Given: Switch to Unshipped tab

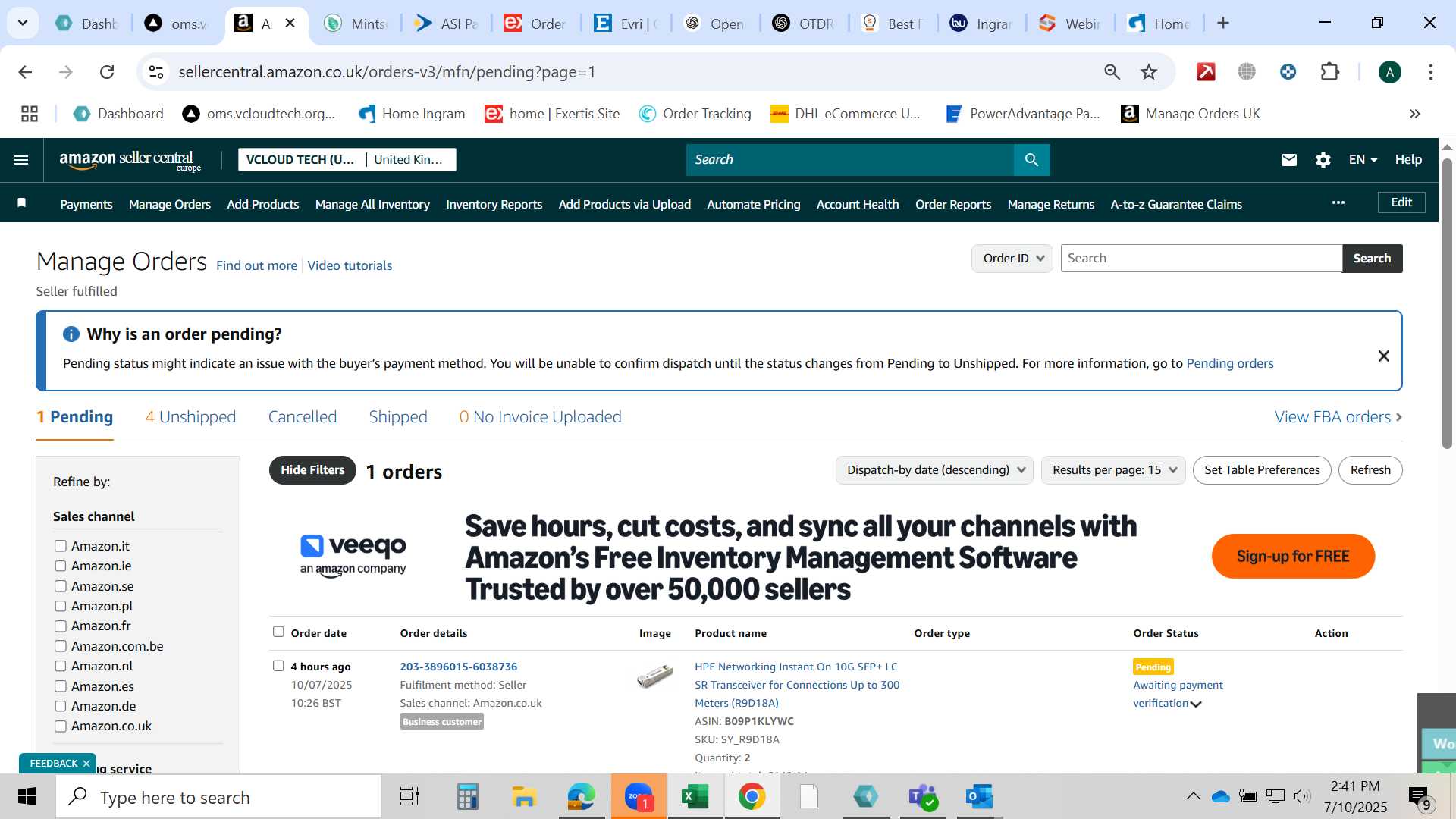Looking at the screenshot, I should pyautogui.click(x=190, y=417).
